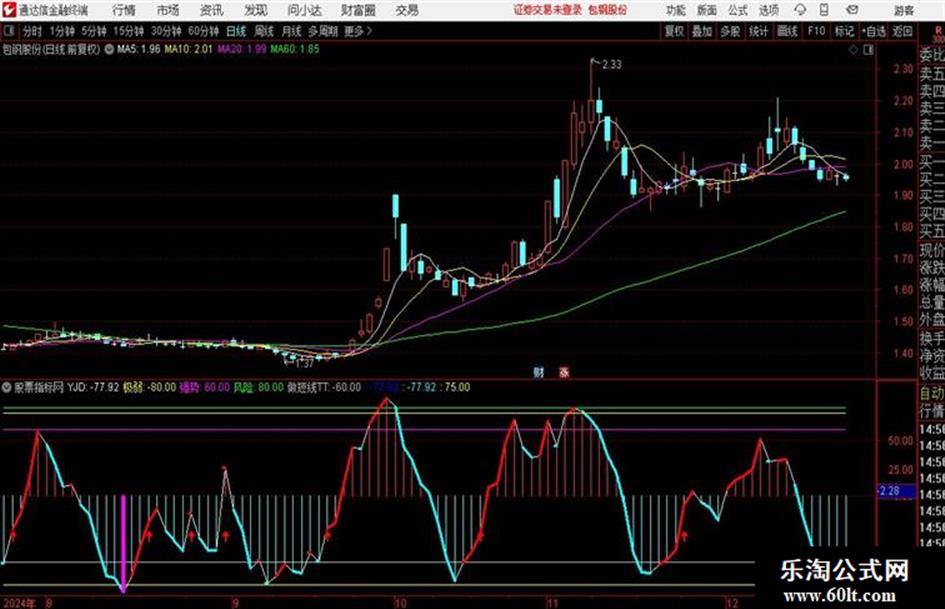Open the 行情 menu
Image resolution: width=945 pixels, height=609 pixels.
pos(124,10)
